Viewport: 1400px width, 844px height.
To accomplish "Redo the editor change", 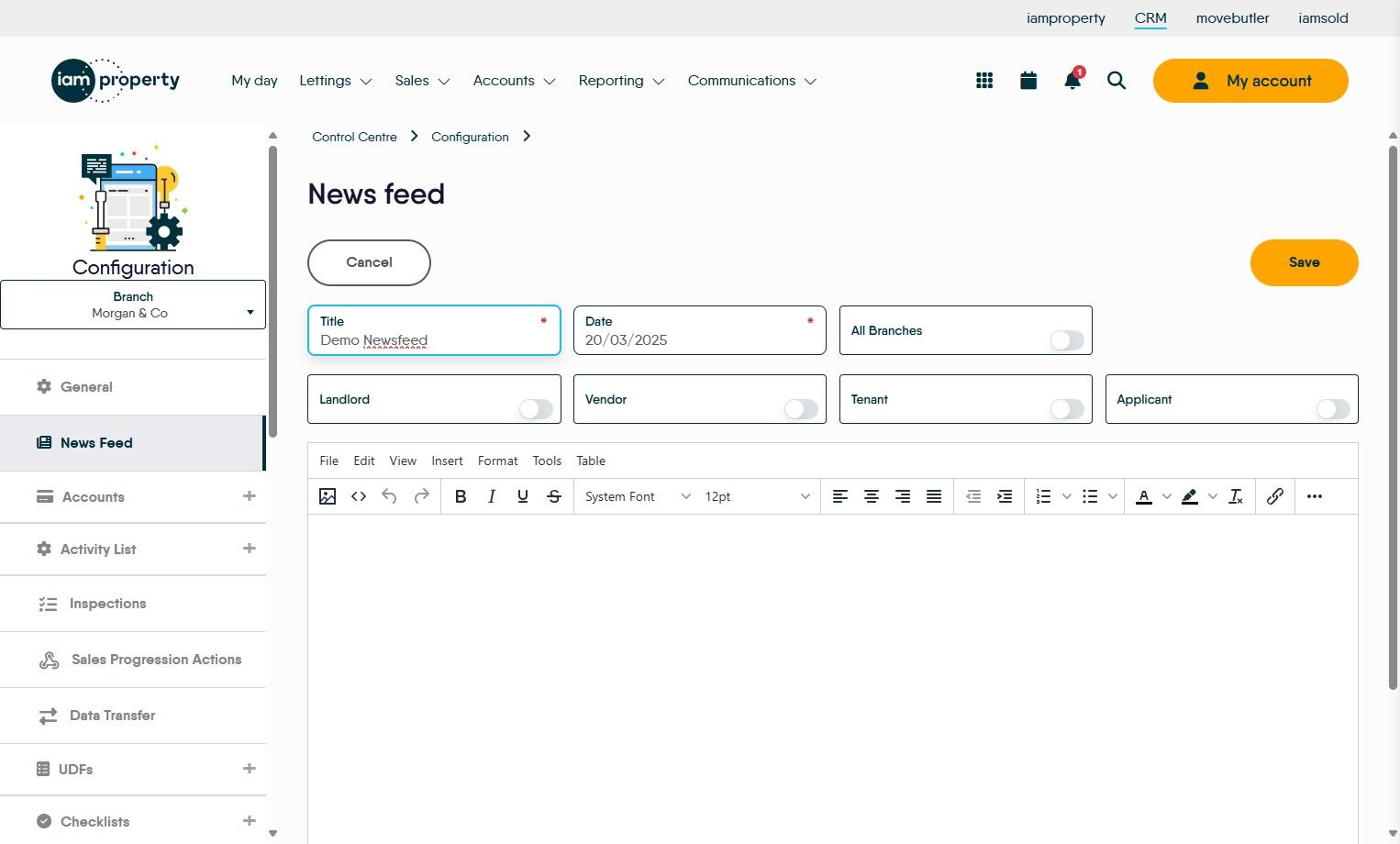I will (421, 496).
